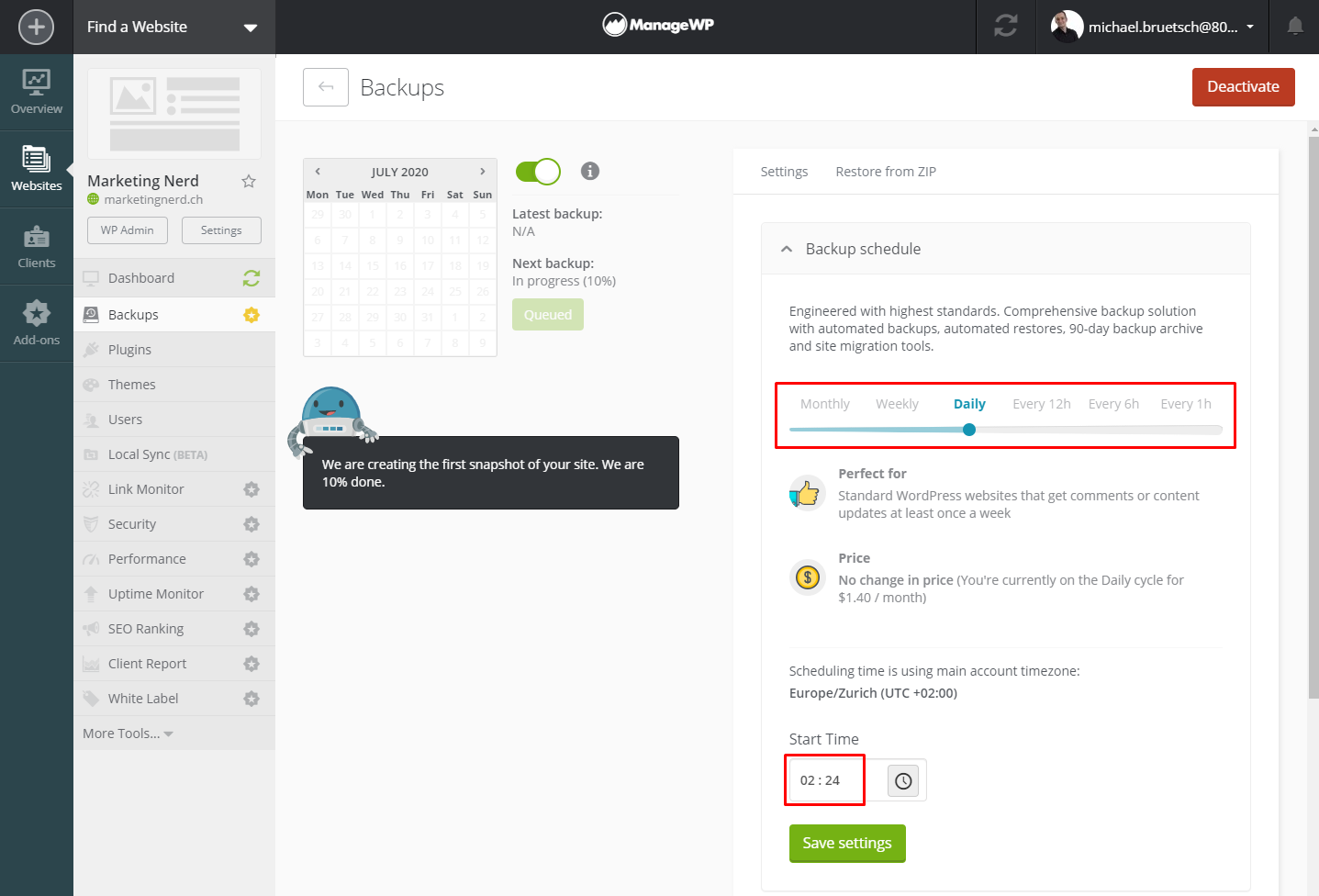Click the gear icon beside Performance

click(x=252, y=559)
